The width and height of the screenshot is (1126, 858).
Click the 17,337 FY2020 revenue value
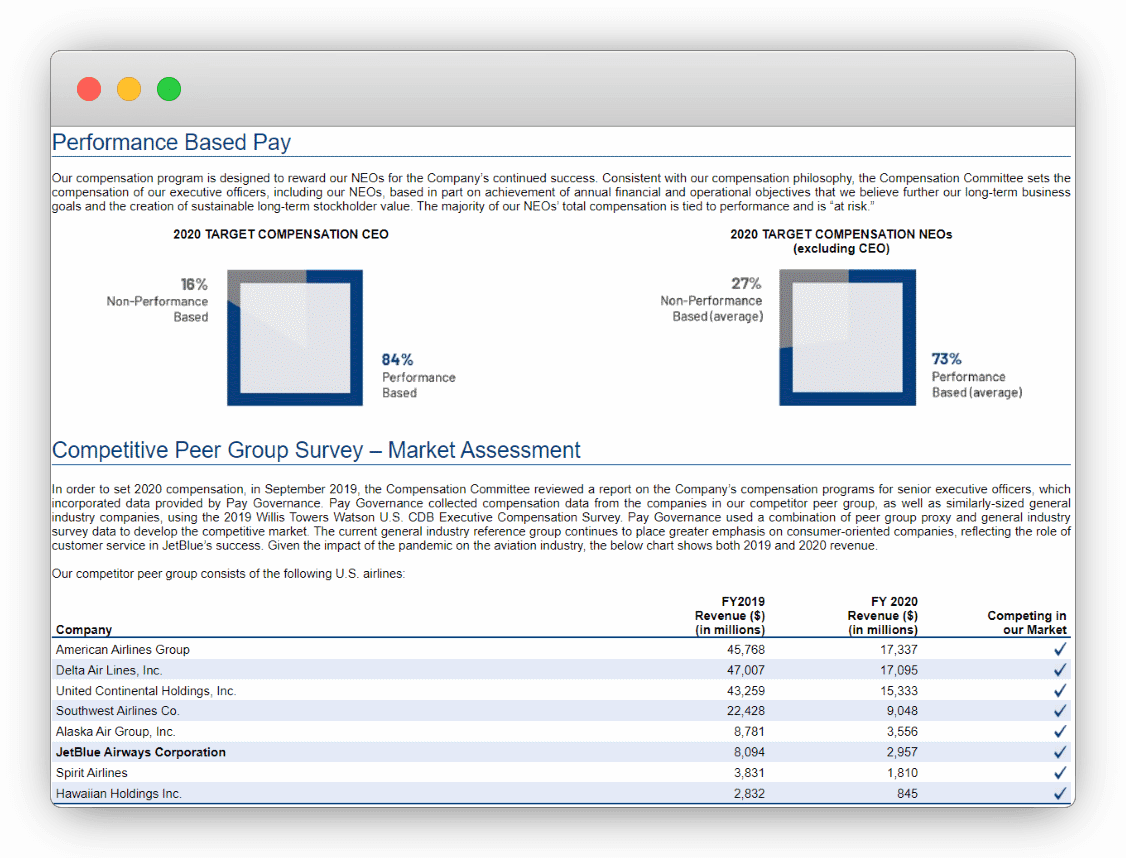(899, 649)
